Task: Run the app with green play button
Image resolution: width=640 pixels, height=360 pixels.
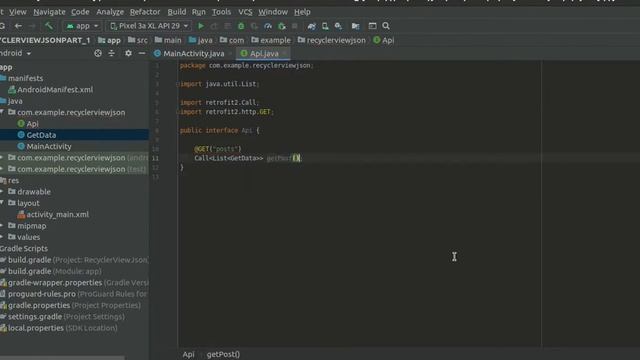Action: 201,26
